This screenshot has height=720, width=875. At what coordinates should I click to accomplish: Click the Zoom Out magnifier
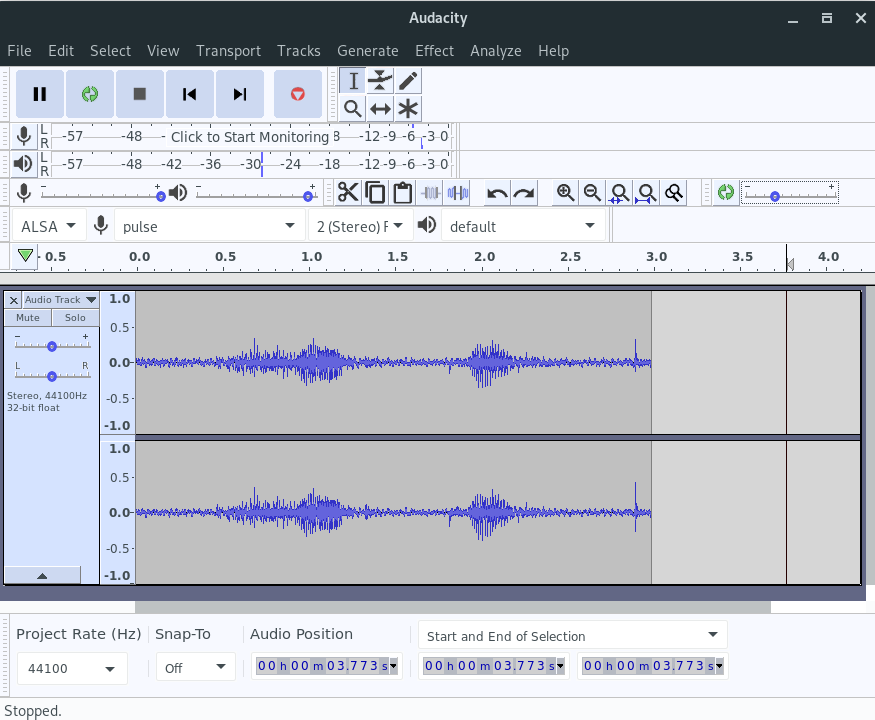tap(592, 193)
